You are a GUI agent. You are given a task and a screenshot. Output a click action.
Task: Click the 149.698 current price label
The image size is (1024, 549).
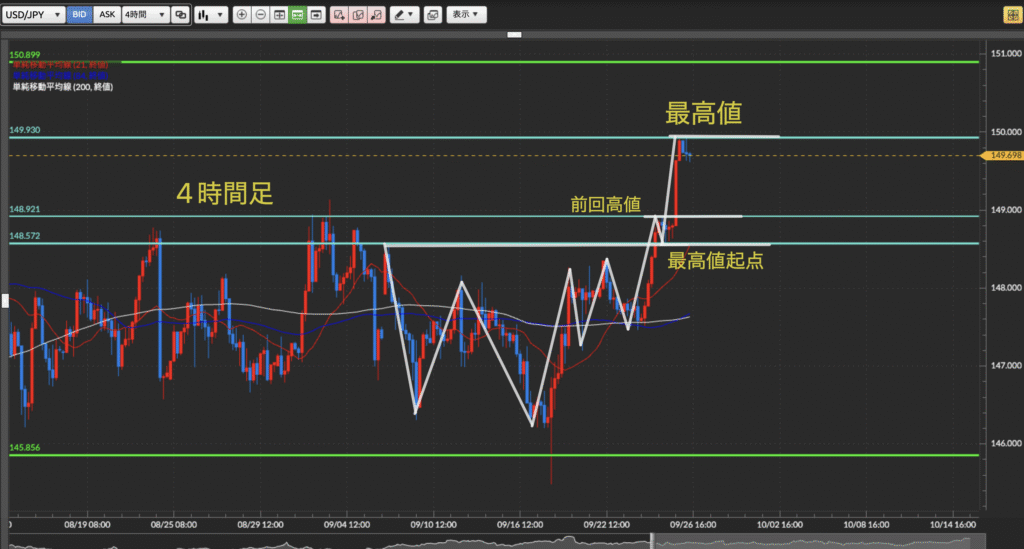1003,155
